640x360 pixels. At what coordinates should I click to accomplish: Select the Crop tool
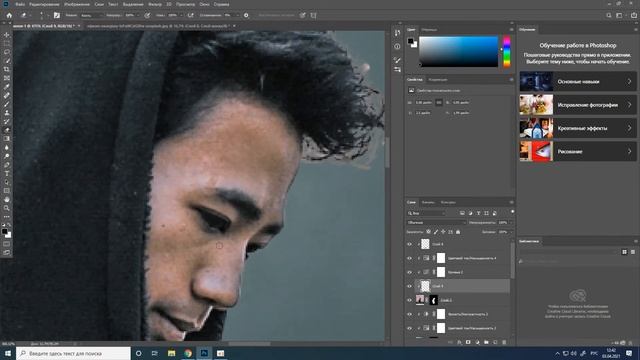[7, 69]
